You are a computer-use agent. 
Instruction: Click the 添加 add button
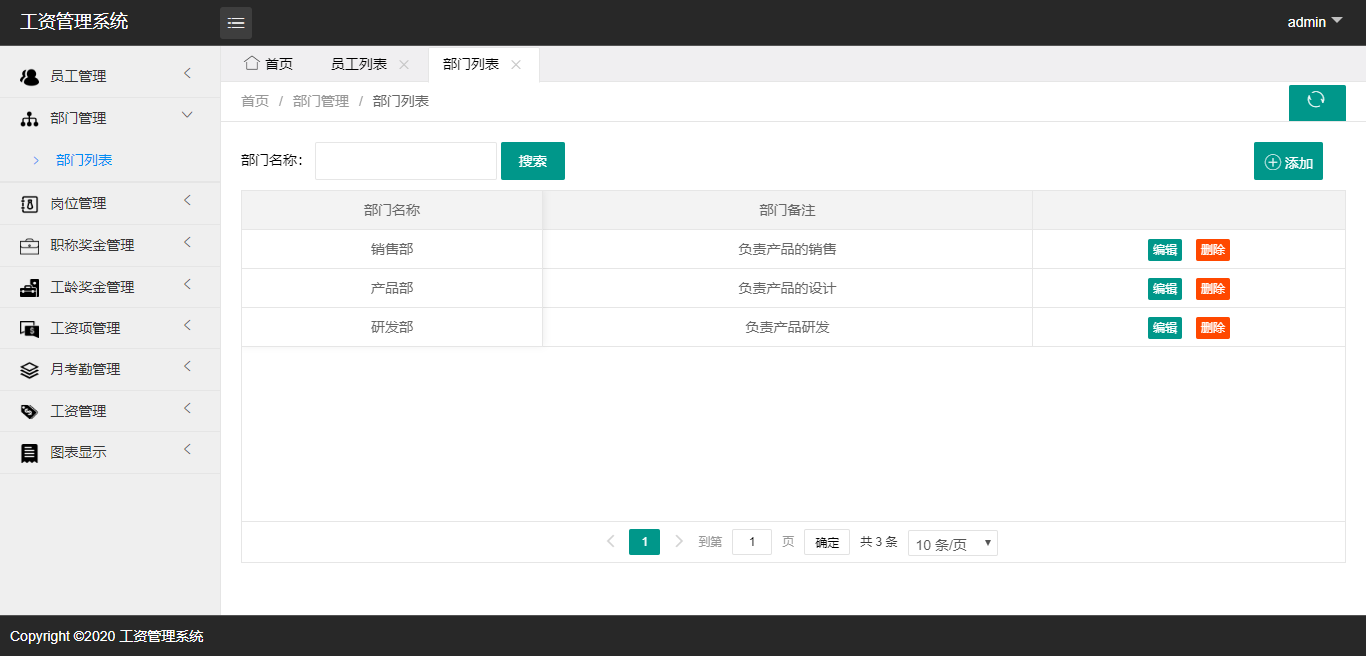tap(1288, 160)
